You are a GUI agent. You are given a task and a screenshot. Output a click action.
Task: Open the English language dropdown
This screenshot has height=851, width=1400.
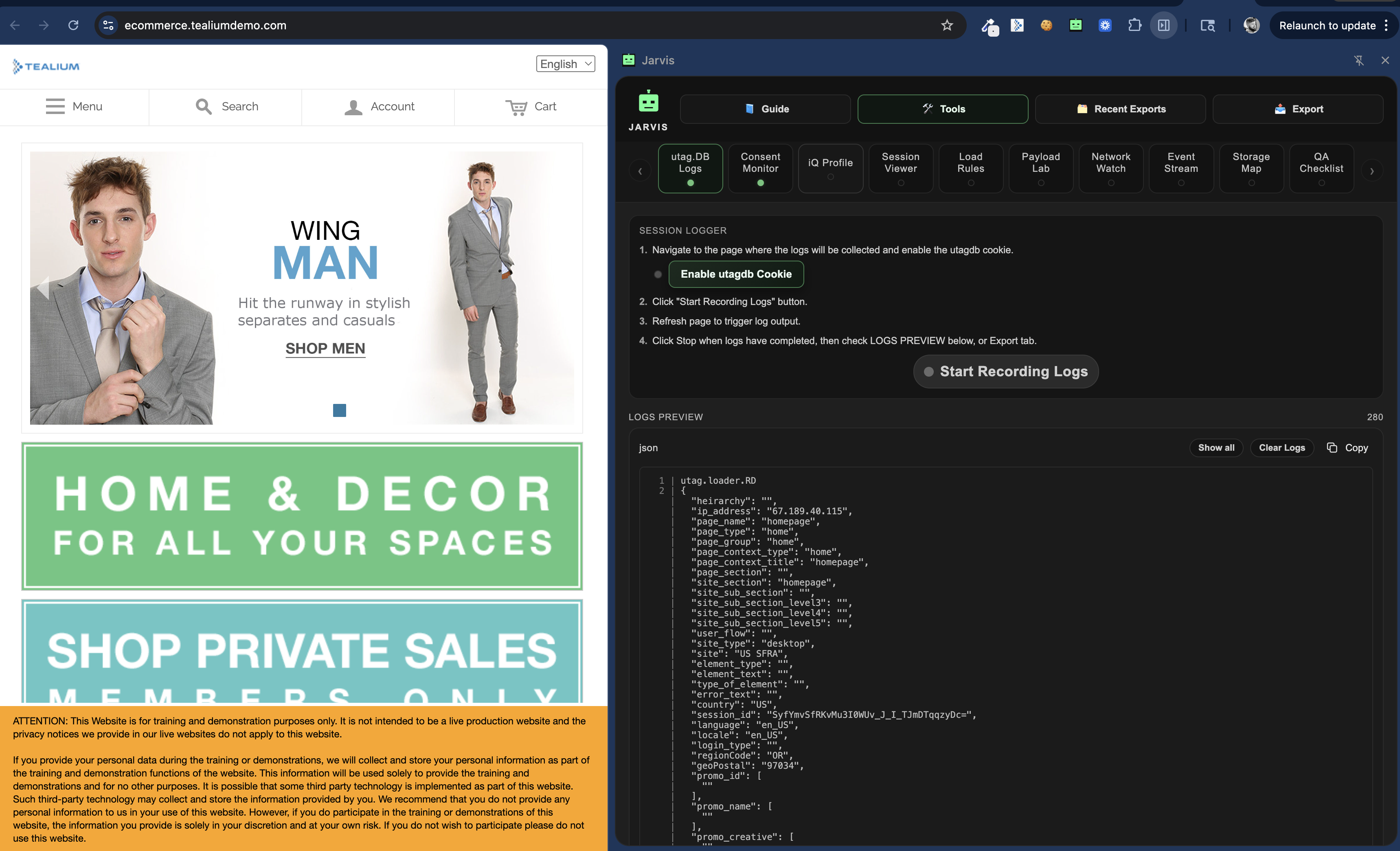(x=565, y=64)
